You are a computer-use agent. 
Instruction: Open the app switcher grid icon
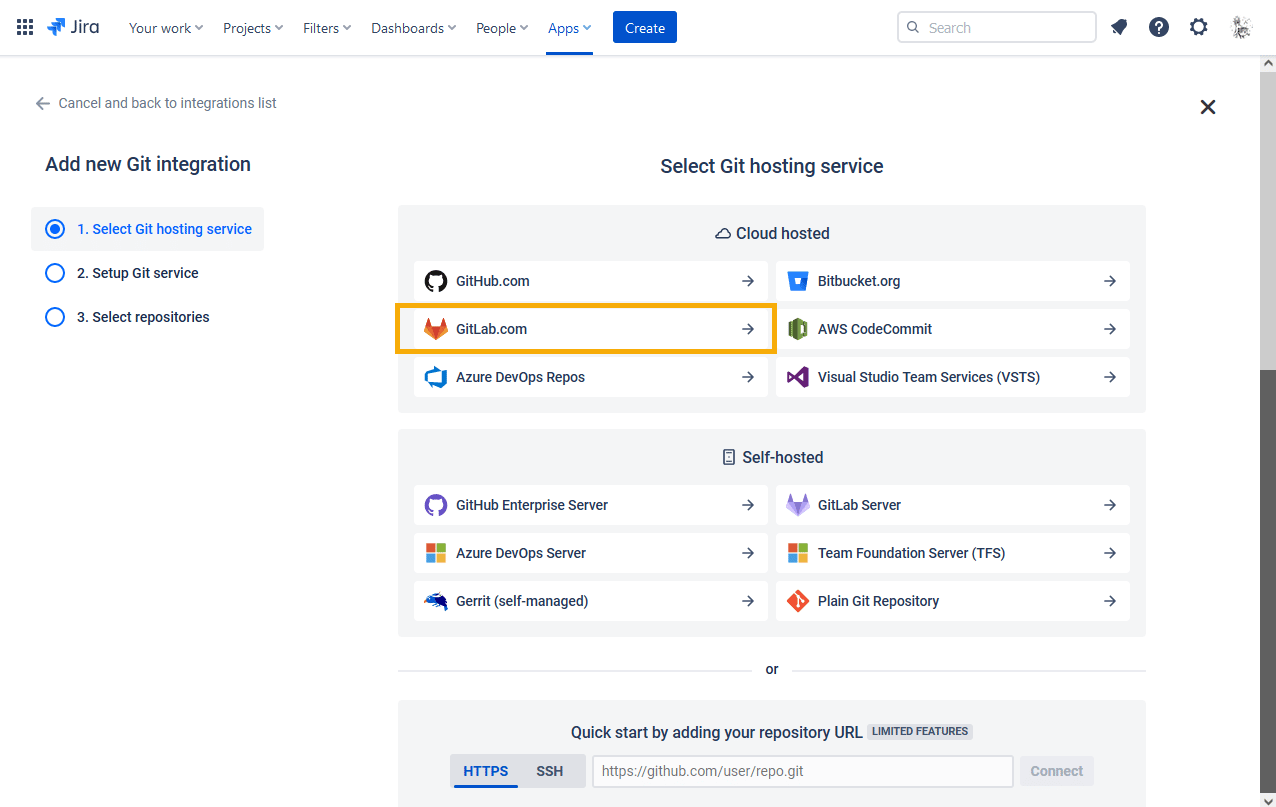pos(25,27)
